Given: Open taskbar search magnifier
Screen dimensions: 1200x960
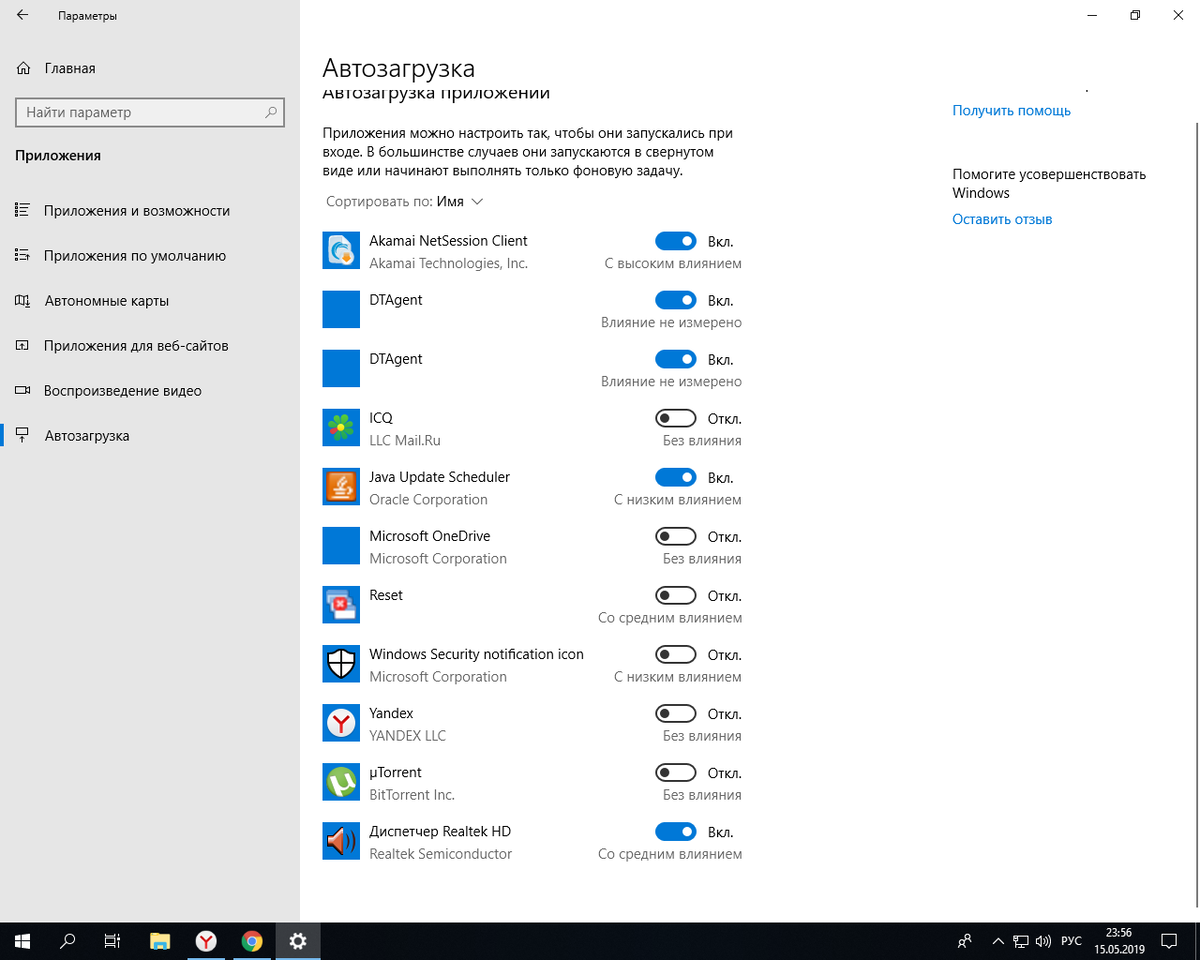Looking at the screenshot, I should coord(68,941).
